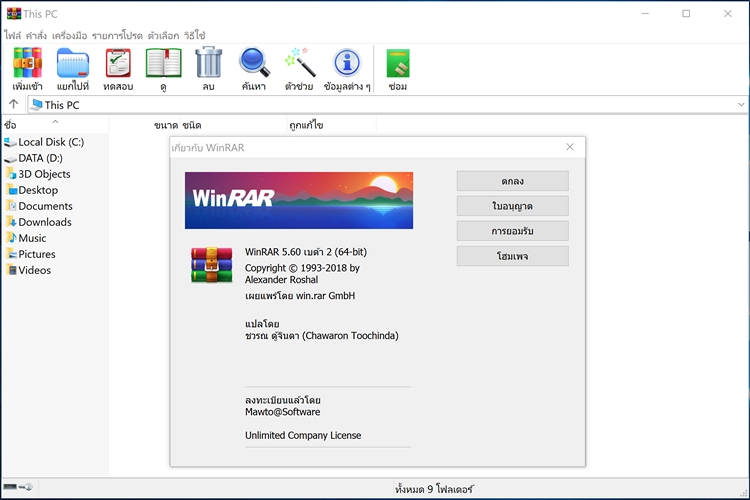
Task: Click the ตกลง (OK) button
Action: tap(512, 181)
